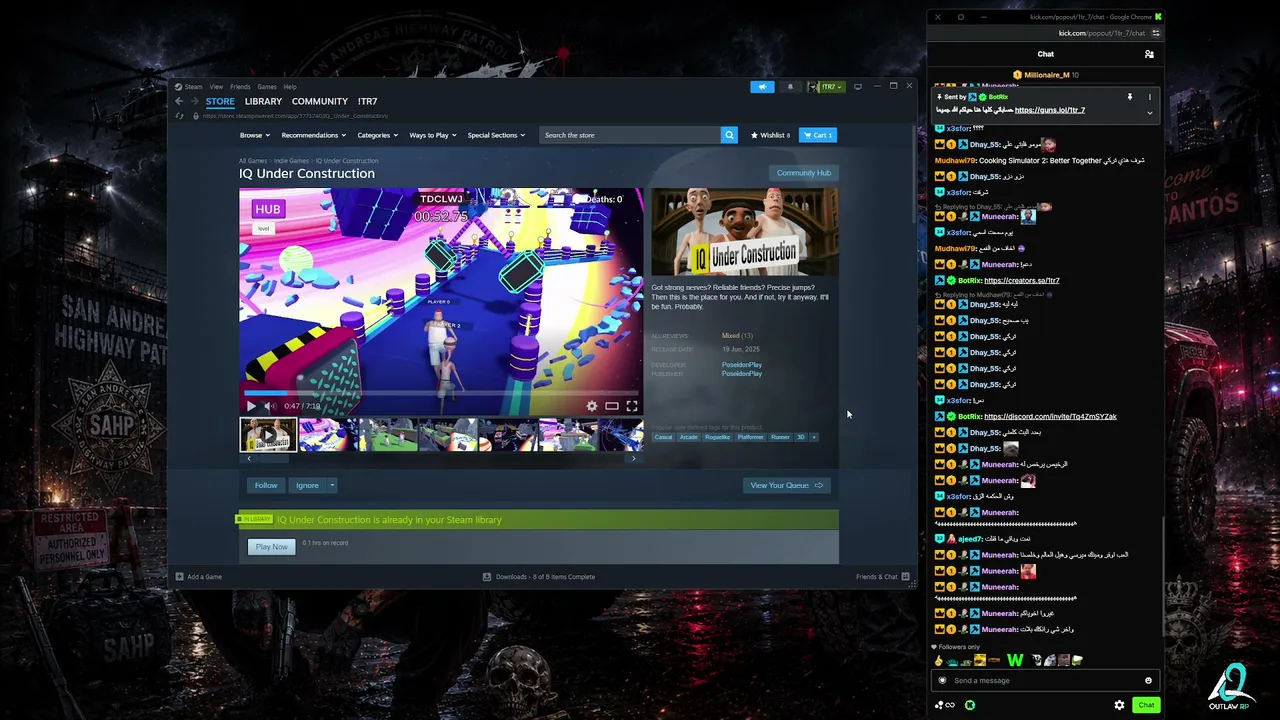Viewport: 1280px width, 720px height.
Task: Open chat rules icon below input
Action: [970, 705]
